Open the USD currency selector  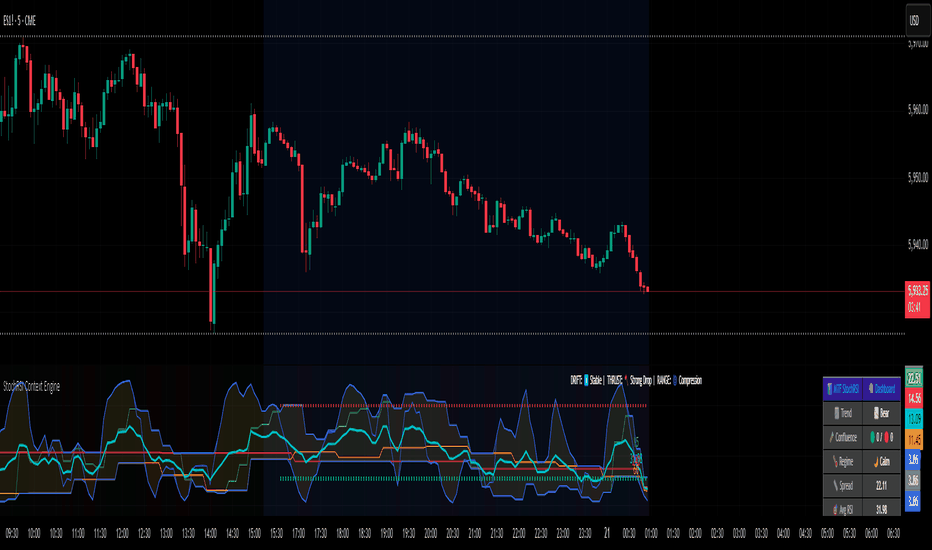pos(914,20)
